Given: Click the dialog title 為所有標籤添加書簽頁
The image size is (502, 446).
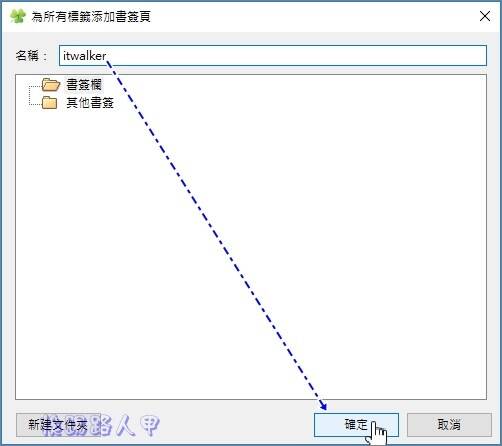Looking at the screenshot, I should [x=91, y=16].
